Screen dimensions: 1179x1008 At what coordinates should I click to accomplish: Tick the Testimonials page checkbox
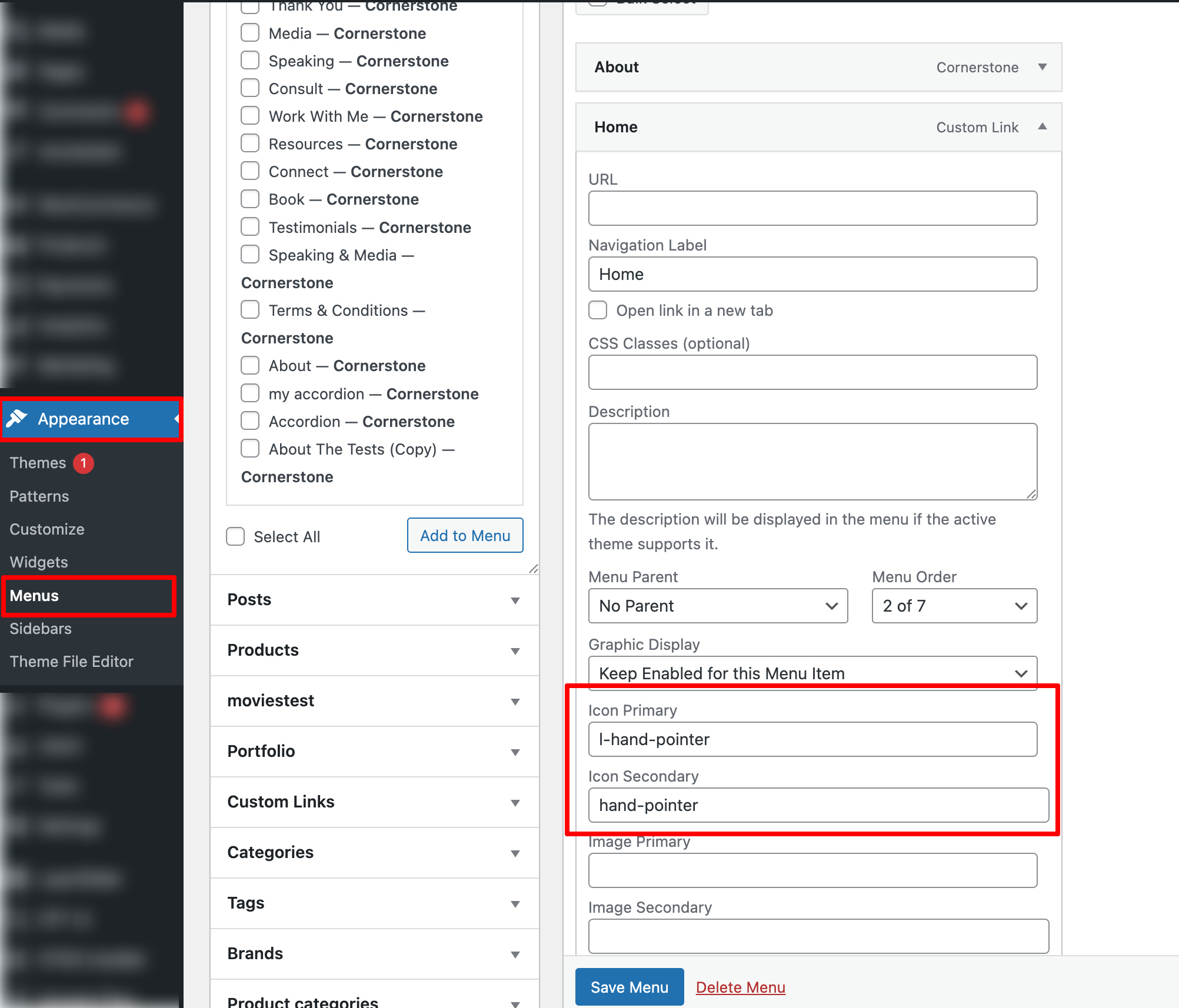250,227
